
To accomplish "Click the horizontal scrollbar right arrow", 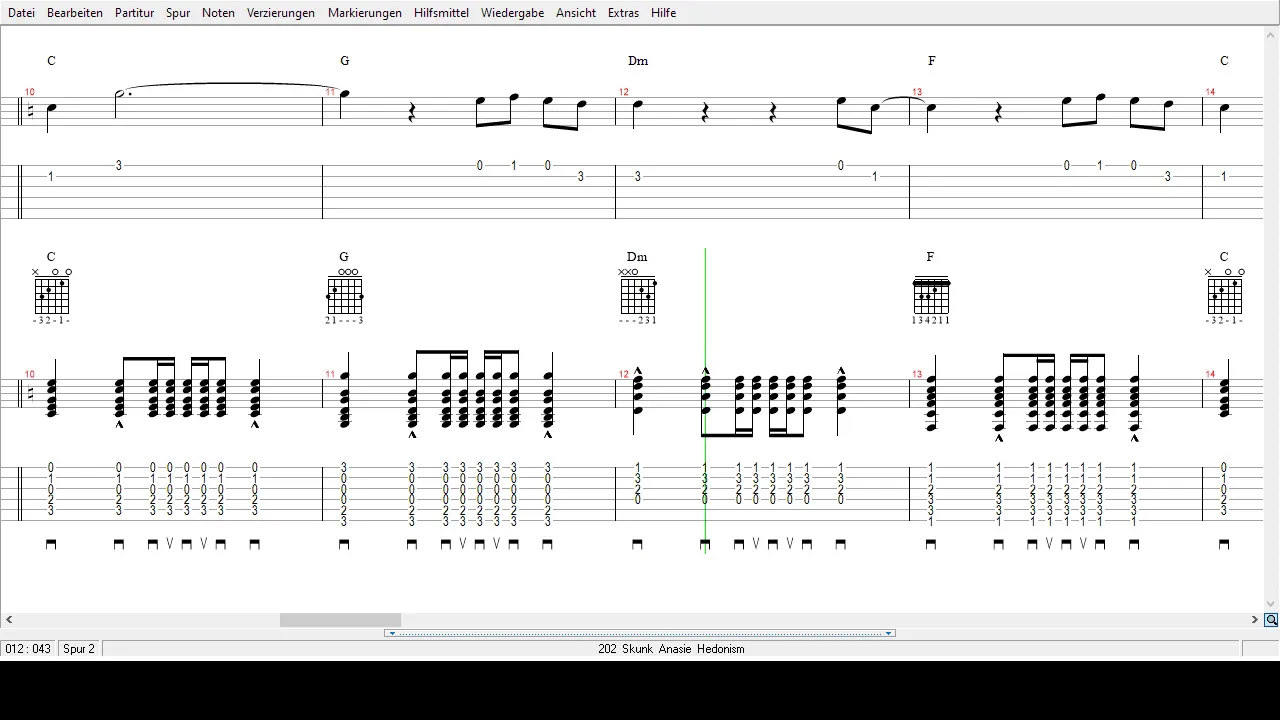I will point(1255,620).
